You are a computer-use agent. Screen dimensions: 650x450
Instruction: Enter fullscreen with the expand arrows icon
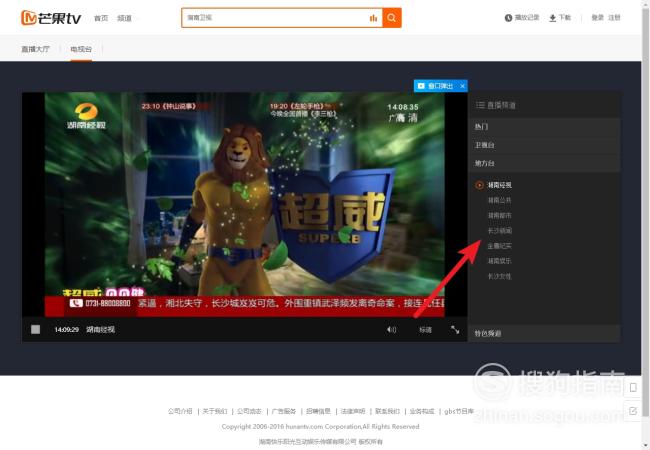coord(455,329)
